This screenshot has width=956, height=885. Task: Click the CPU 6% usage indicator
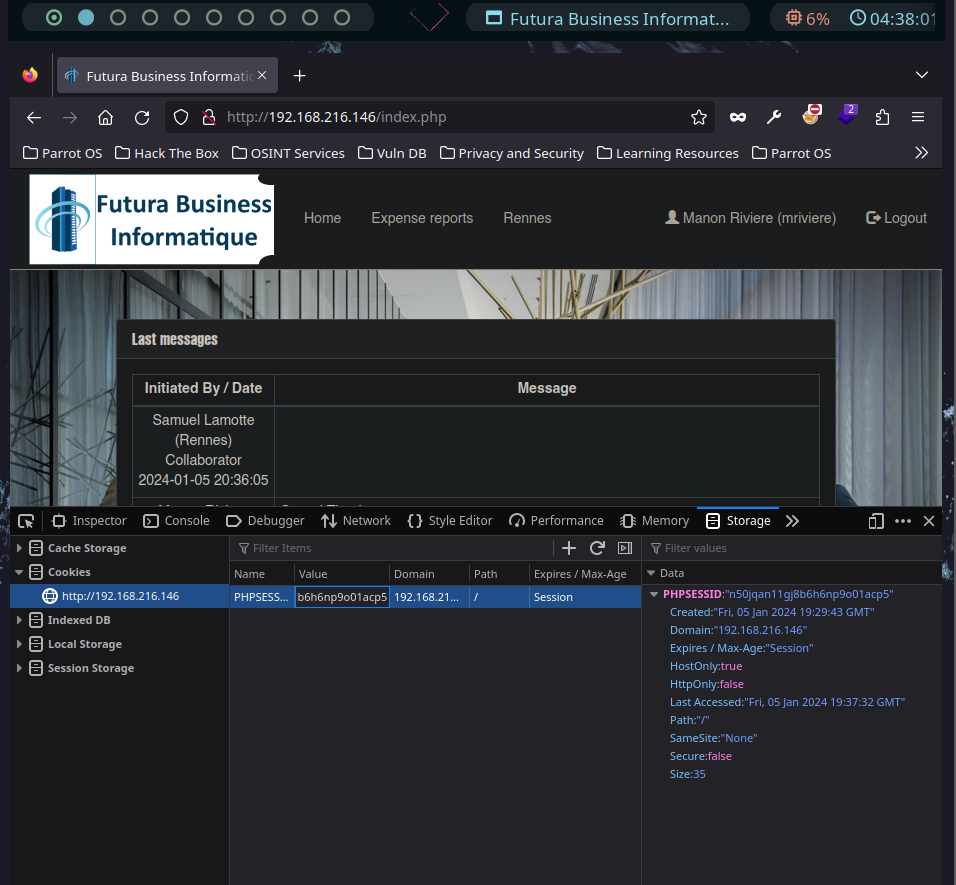(807, 18)
